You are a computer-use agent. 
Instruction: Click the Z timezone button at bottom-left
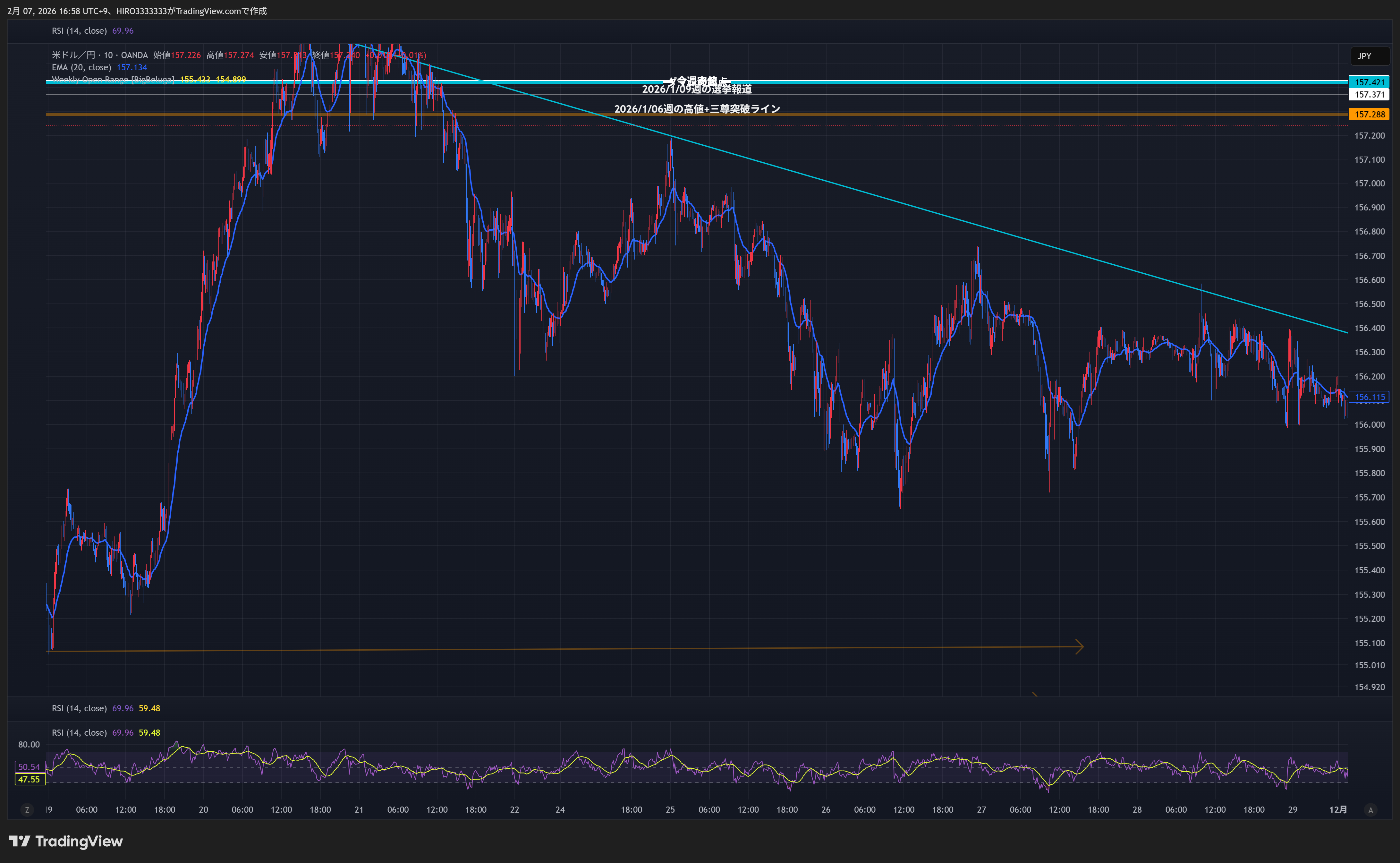coord(27,810)
